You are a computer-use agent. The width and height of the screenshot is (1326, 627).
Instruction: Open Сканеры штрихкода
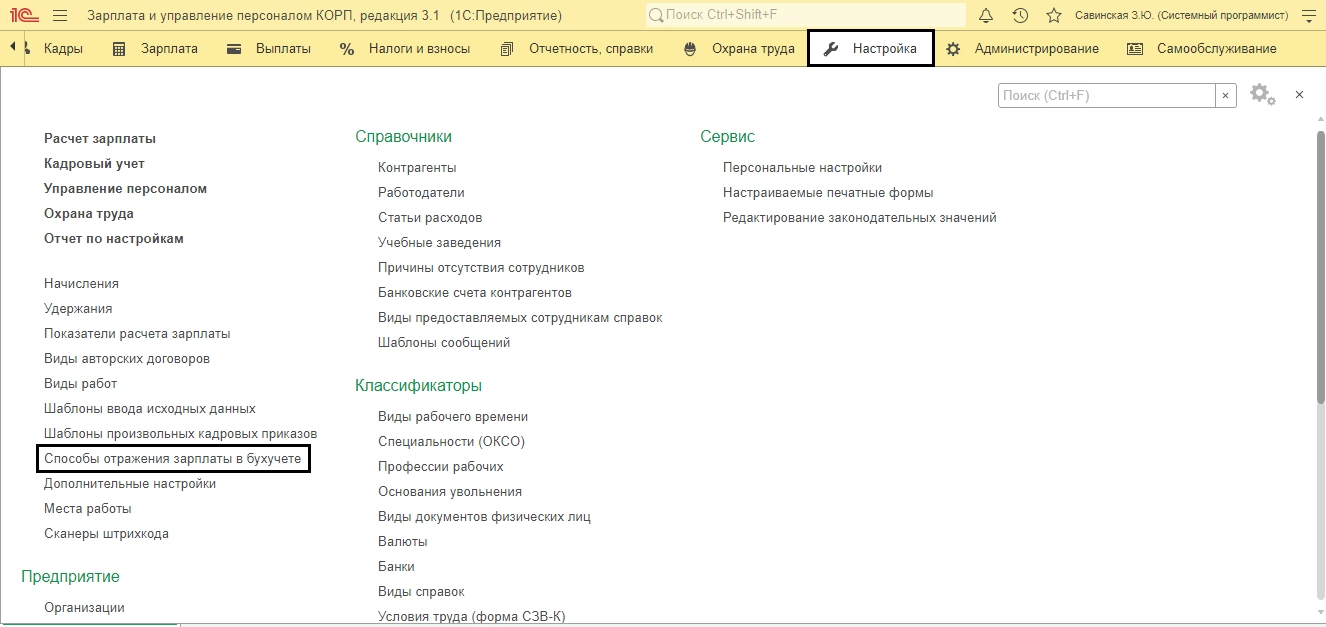(x=106, y=533)
